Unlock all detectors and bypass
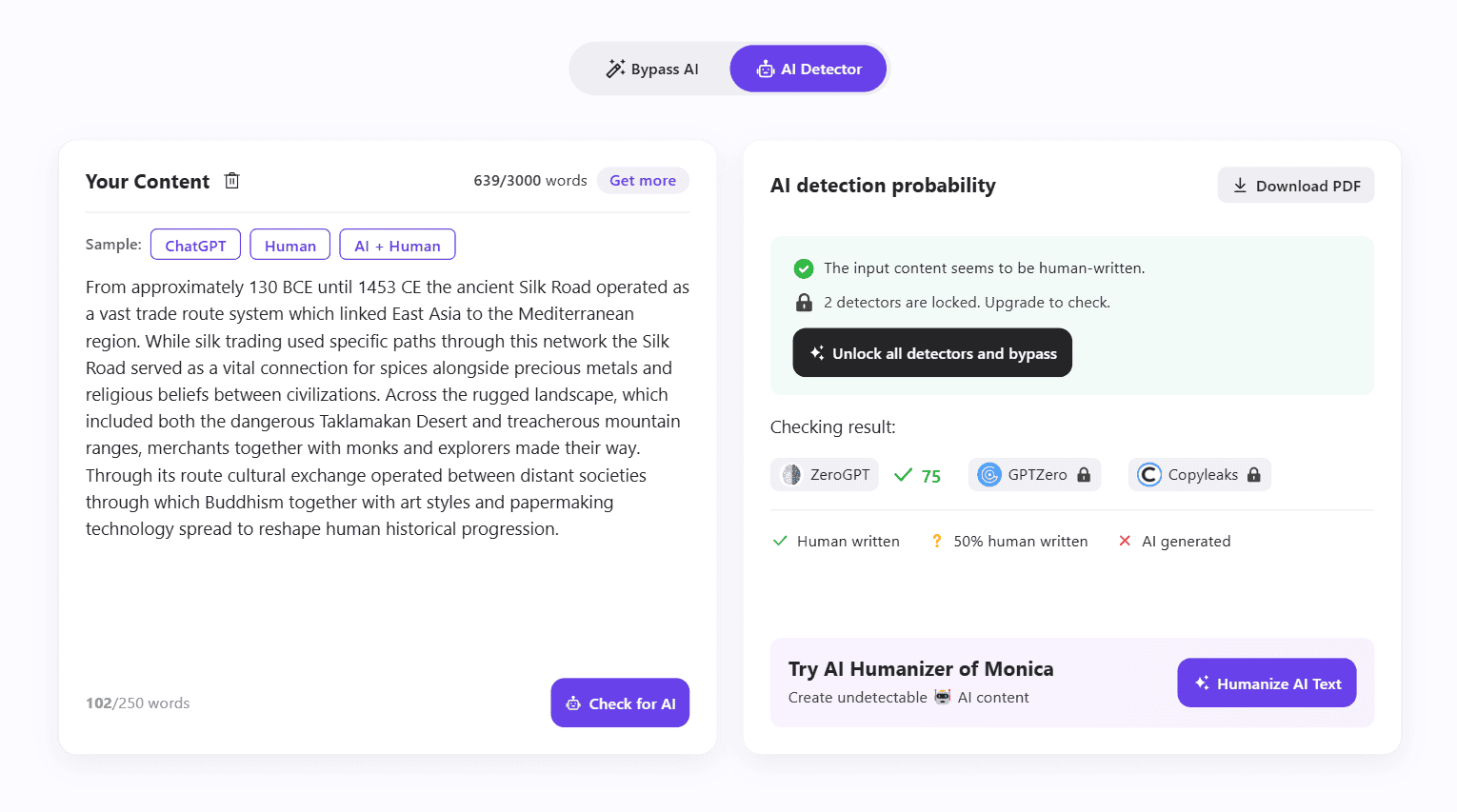The image size is (1457, 812). [x=932, y=353]
